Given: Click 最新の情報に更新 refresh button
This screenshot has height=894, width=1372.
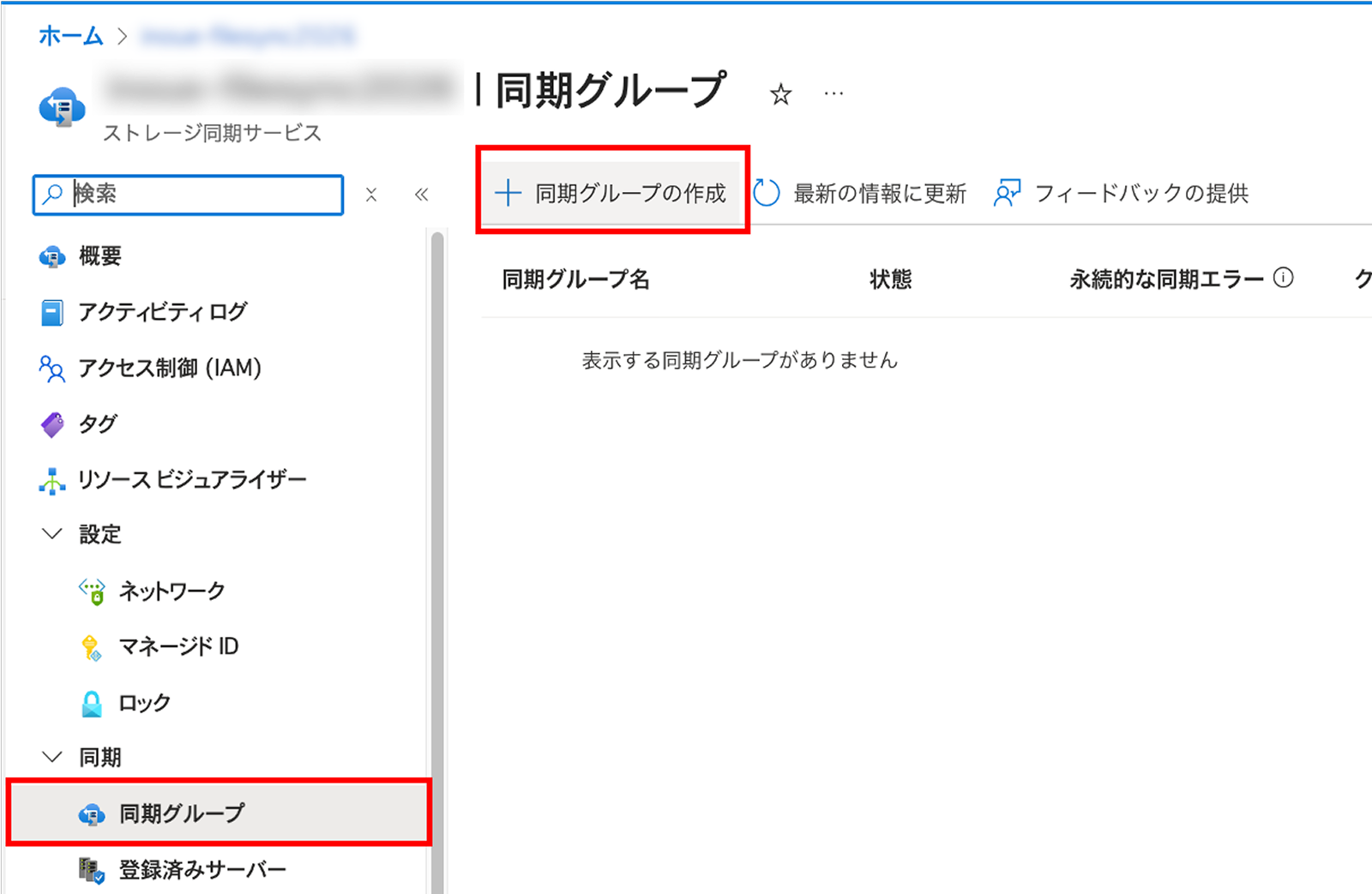Looking at the screenshot, I should coord(860,193).
